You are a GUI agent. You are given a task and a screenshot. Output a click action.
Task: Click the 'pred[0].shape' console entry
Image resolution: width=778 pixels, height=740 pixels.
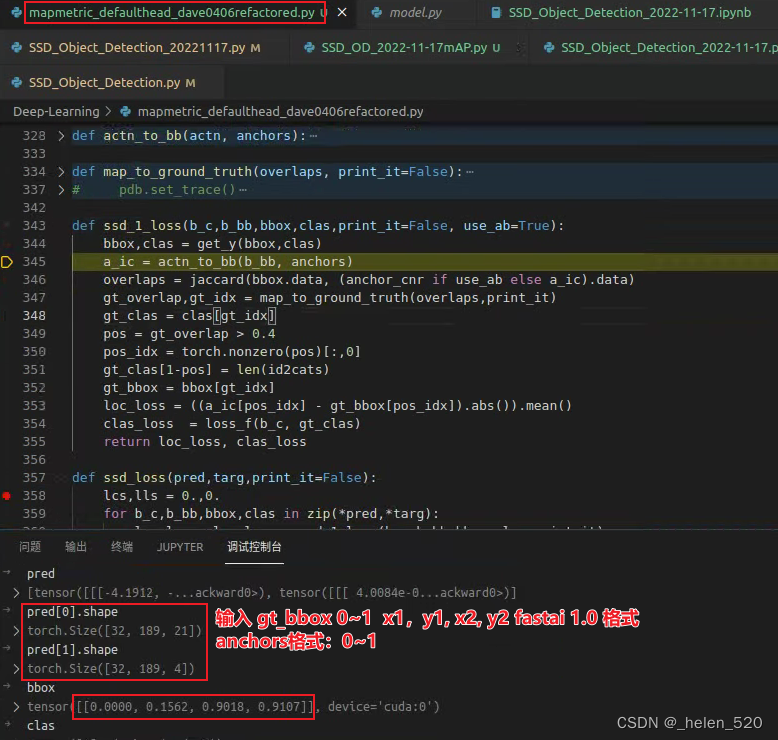click(72, 612)
